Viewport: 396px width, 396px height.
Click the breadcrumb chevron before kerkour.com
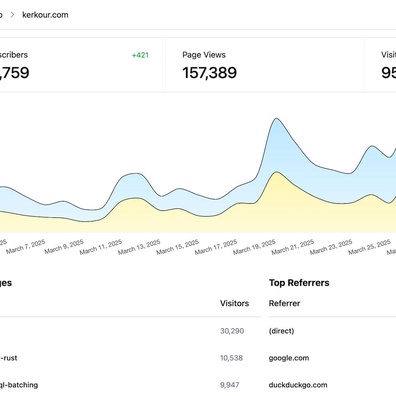point(12,15)
